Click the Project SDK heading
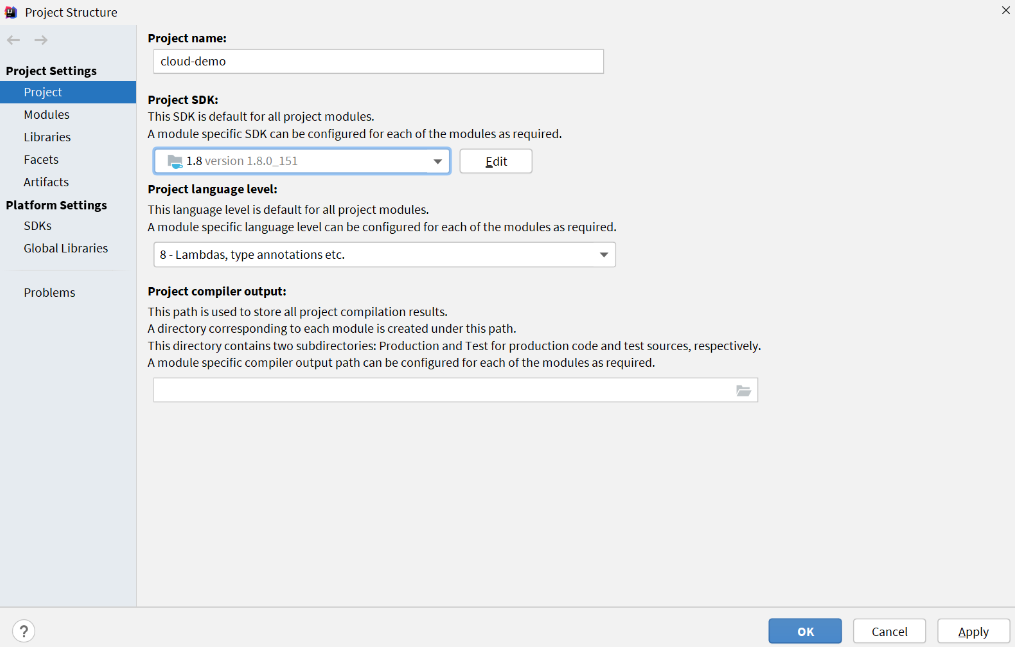The width and height of the screenshot is (1015, 647). point(183,100)
